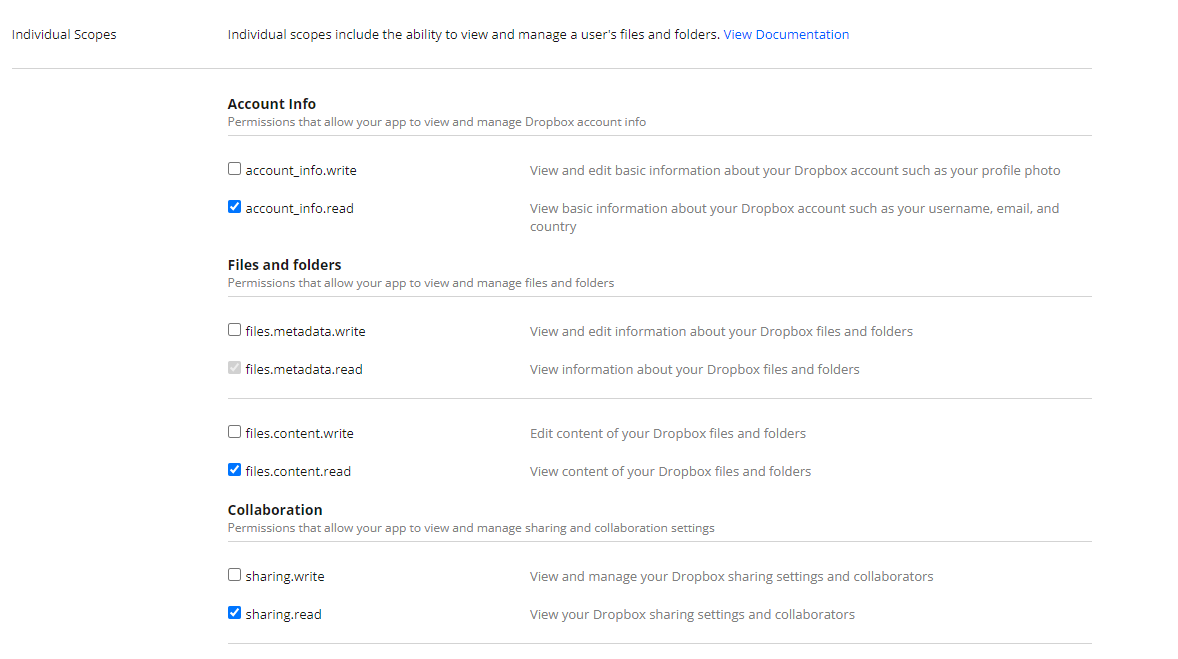
Task: Select the sharing.read scope label
Action: 281,614
